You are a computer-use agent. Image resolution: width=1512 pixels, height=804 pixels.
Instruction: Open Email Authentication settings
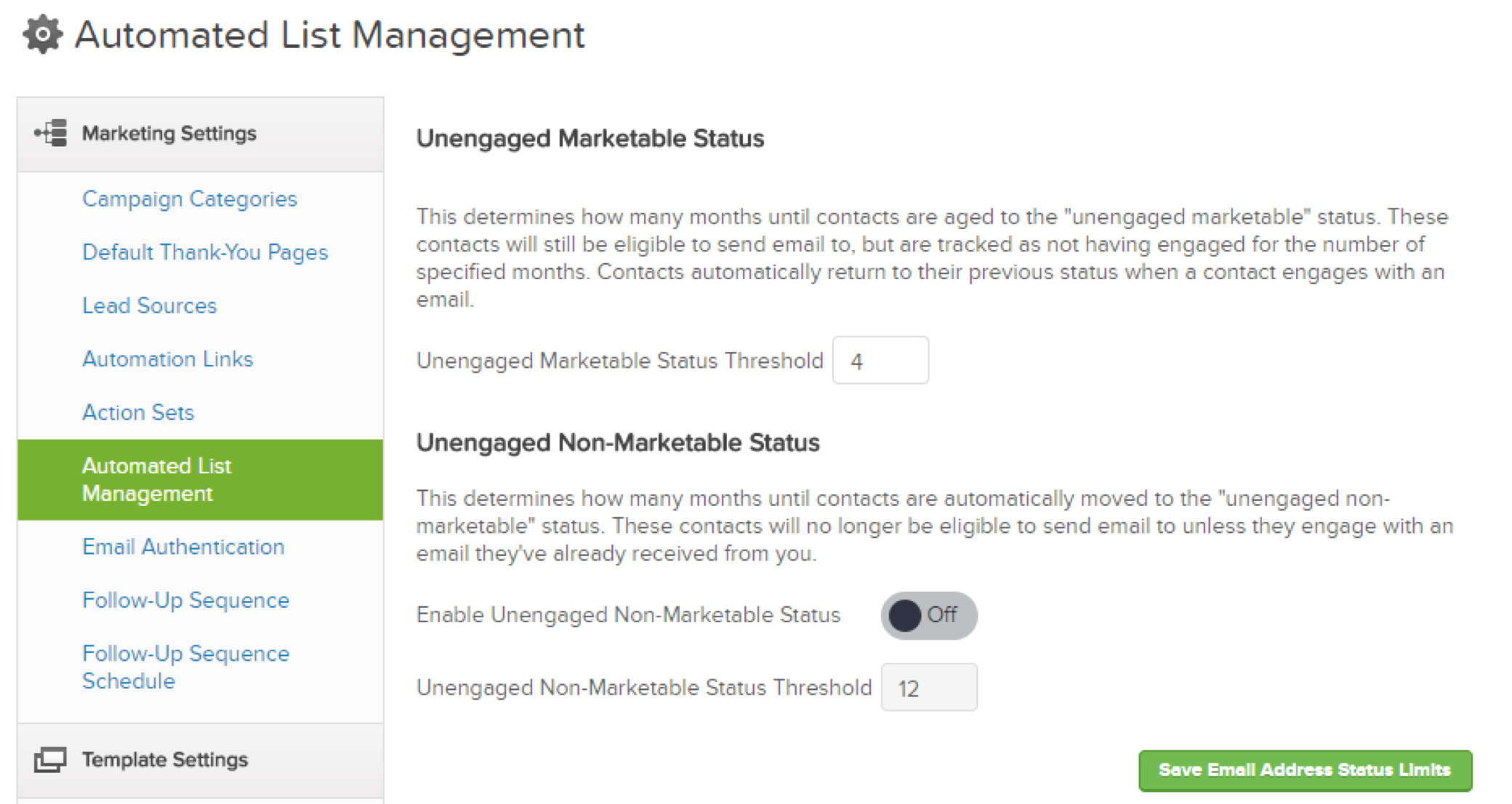coord(183,547)
